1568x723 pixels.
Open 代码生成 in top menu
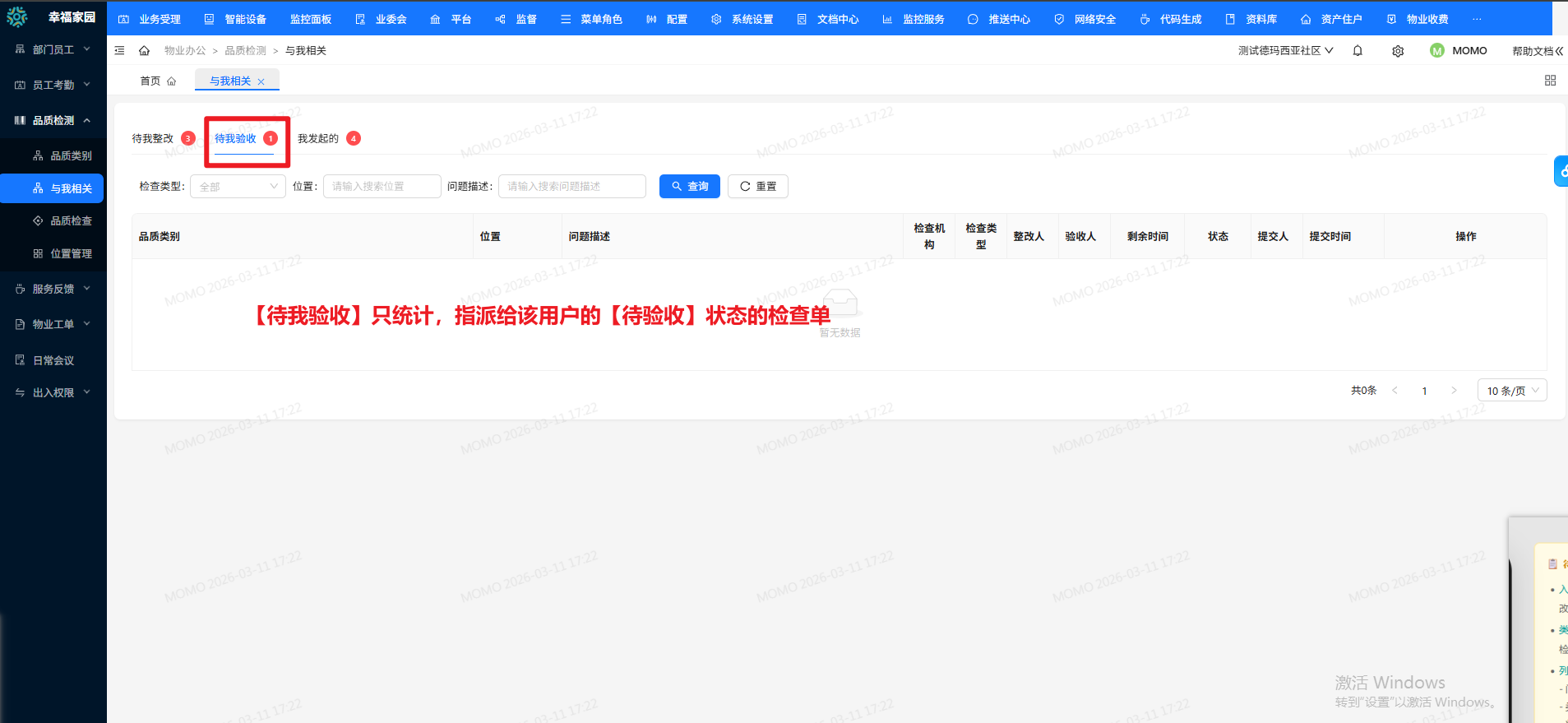(x=1171, y=19)
